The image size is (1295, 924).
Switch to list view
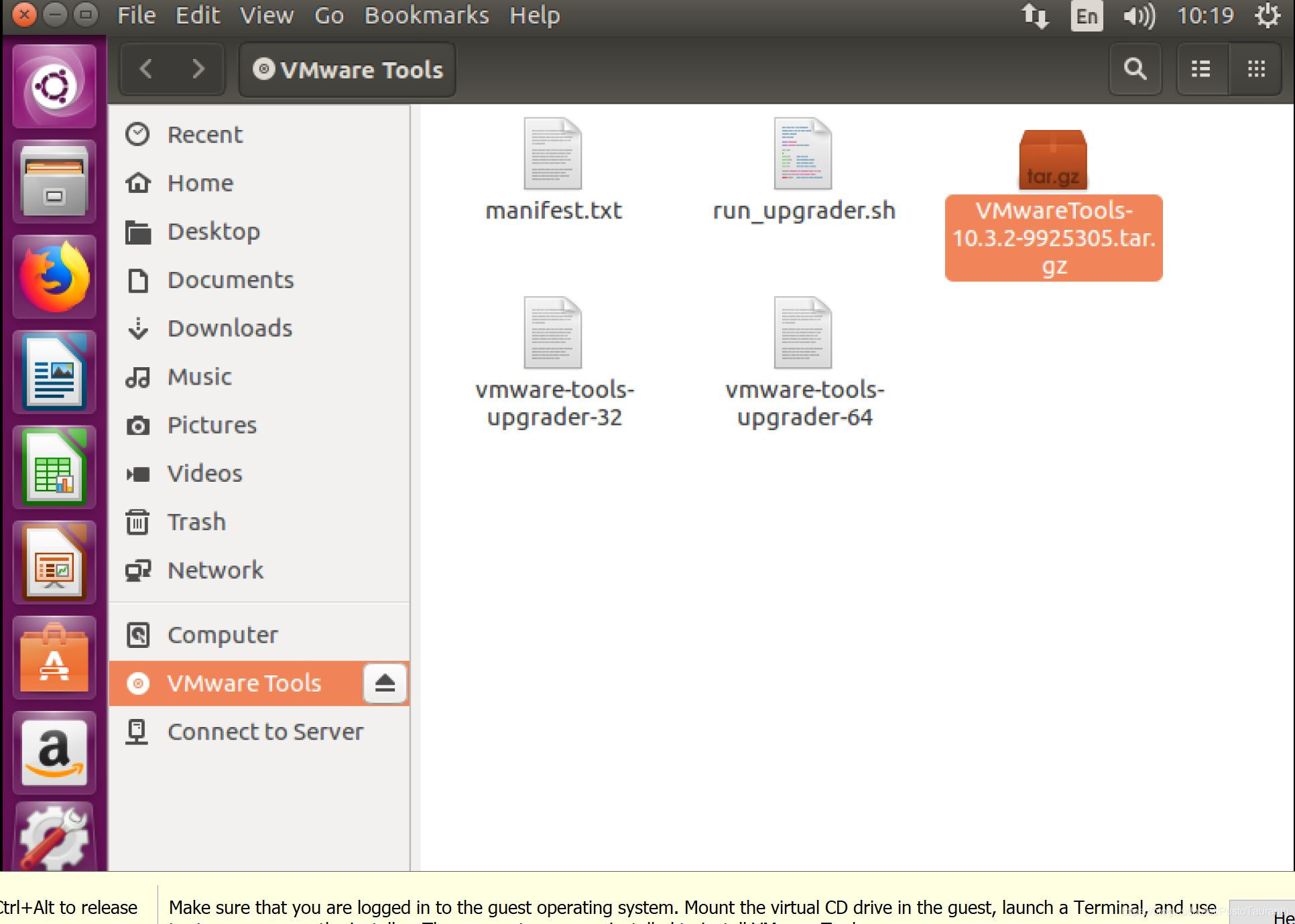coord(1201,69)
